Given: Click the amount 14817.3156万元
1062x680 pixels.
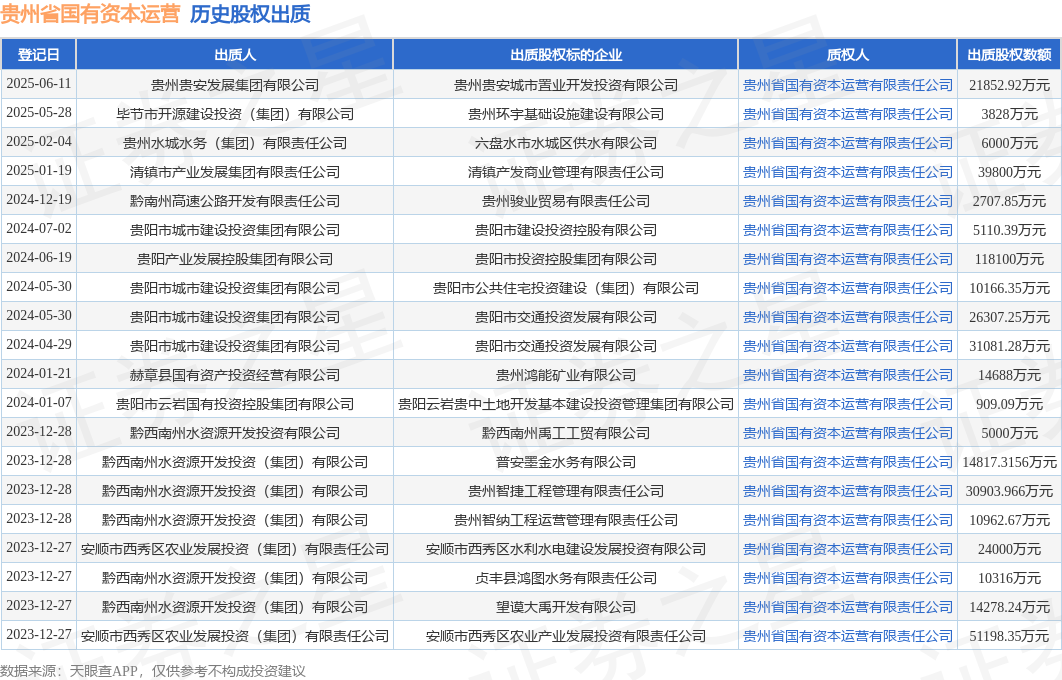Looking at the screenshot, I should pos(1009,462).
